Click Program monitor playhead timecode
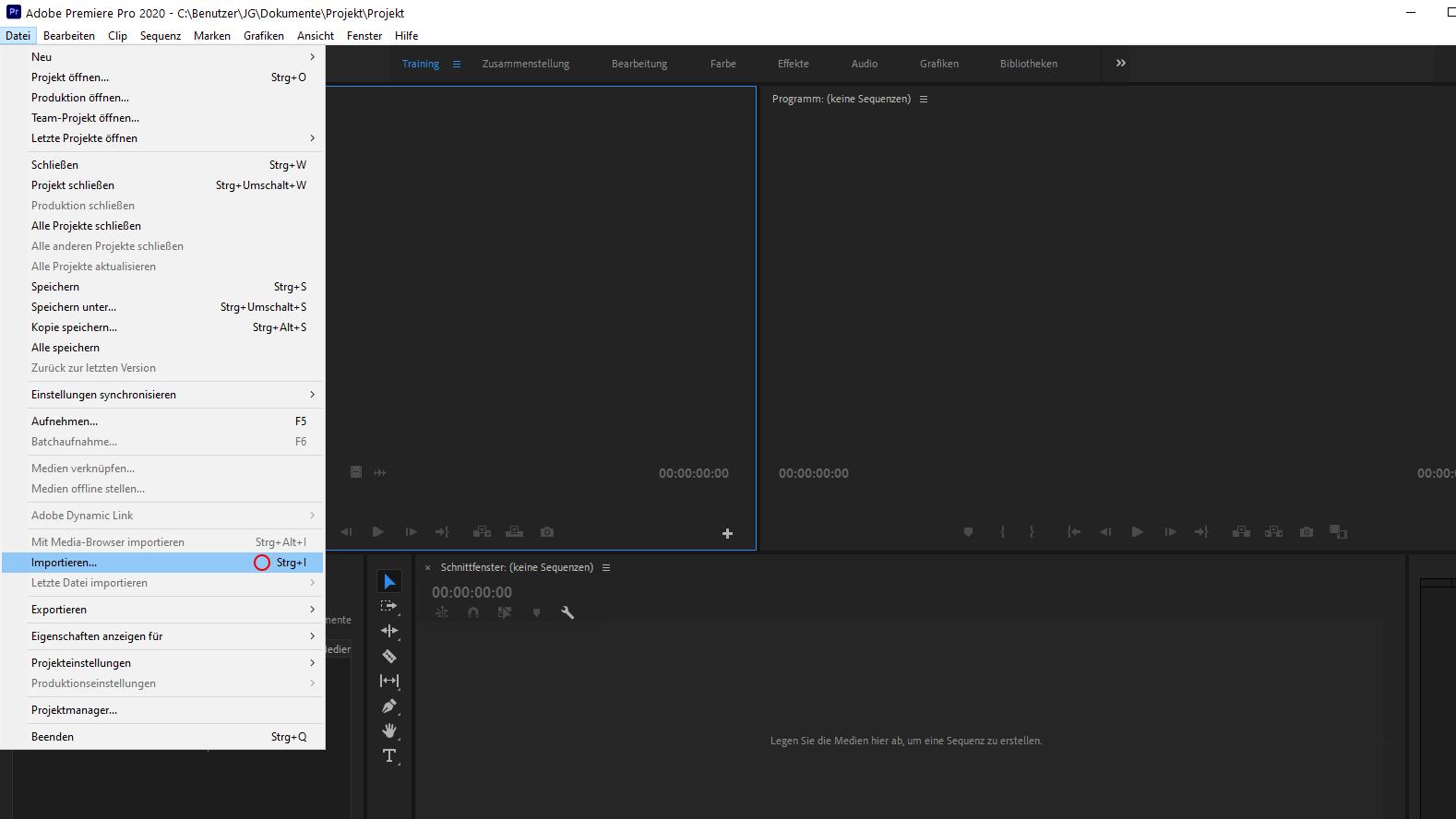The width and height of the screenshot is (1456, 819). point(814,473)
